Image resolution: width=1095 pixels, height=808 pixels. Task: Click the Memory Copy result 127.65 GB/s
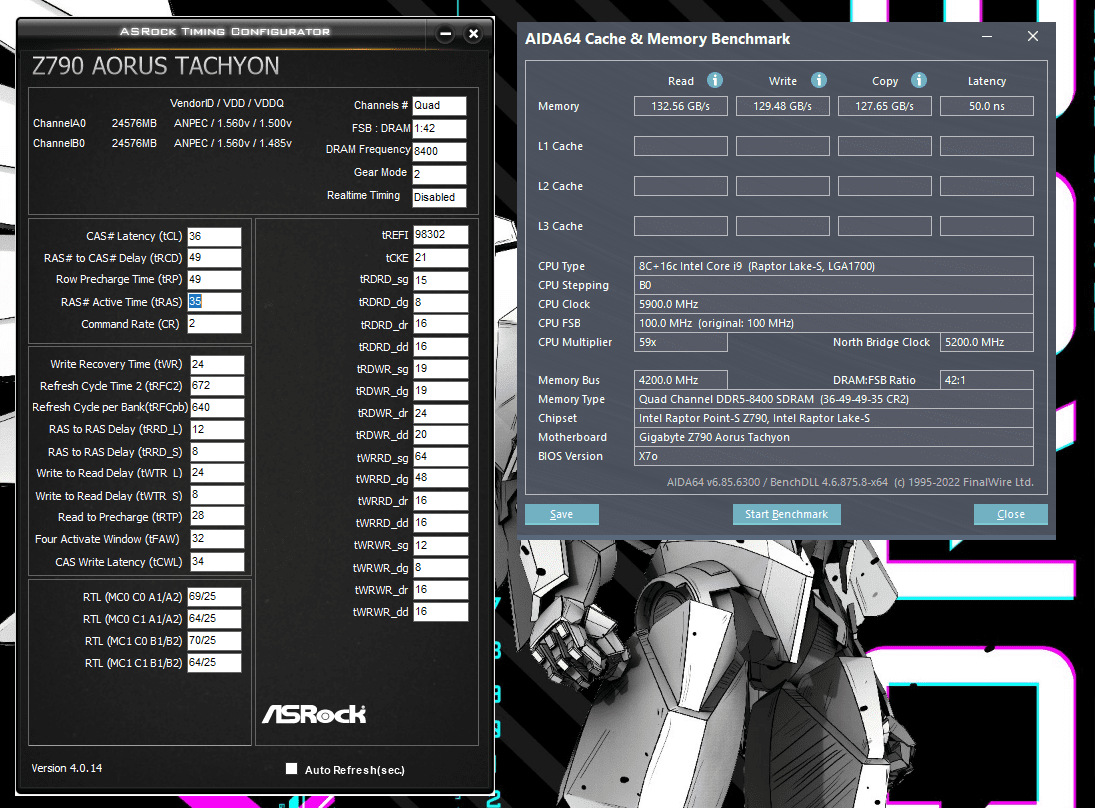click(885, 106)
